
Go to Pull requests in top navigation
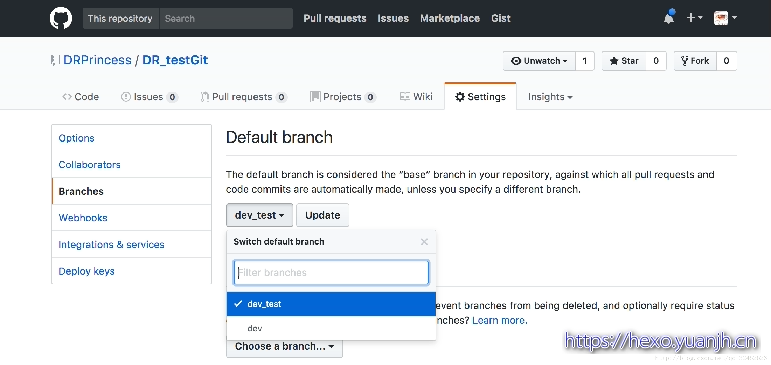[x=335, y=19]
